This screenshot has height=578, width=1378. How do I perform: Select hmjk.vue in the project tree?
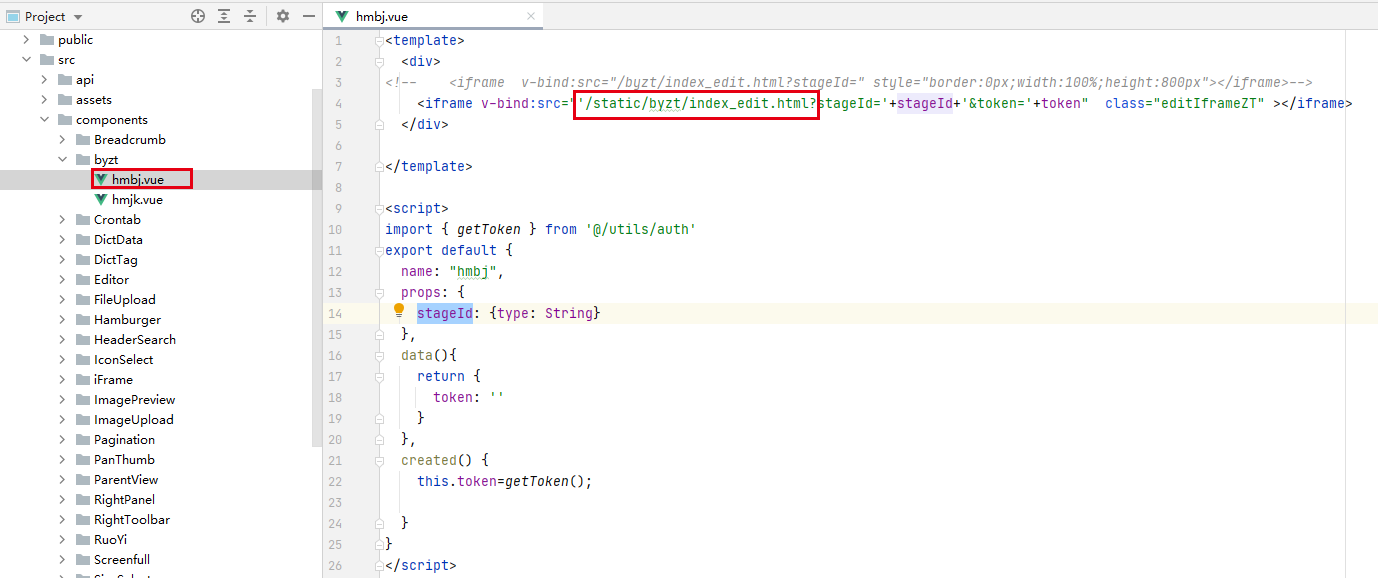click(x=137, y=199)
